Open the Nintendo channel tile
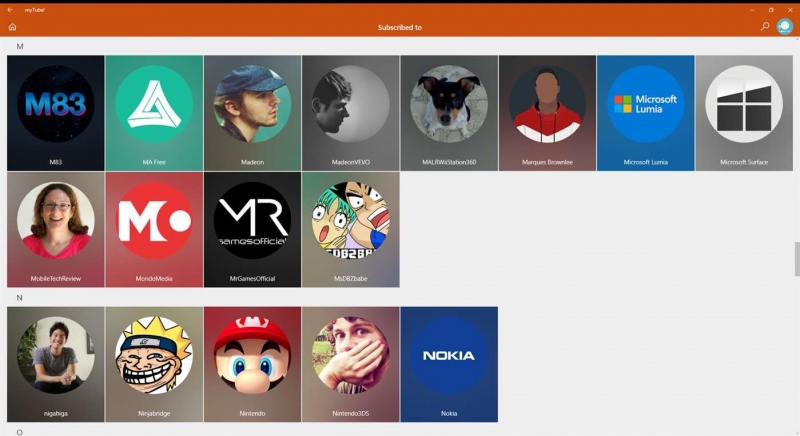Viewport: 800px width, 436px height. click(x=253, y=364)
